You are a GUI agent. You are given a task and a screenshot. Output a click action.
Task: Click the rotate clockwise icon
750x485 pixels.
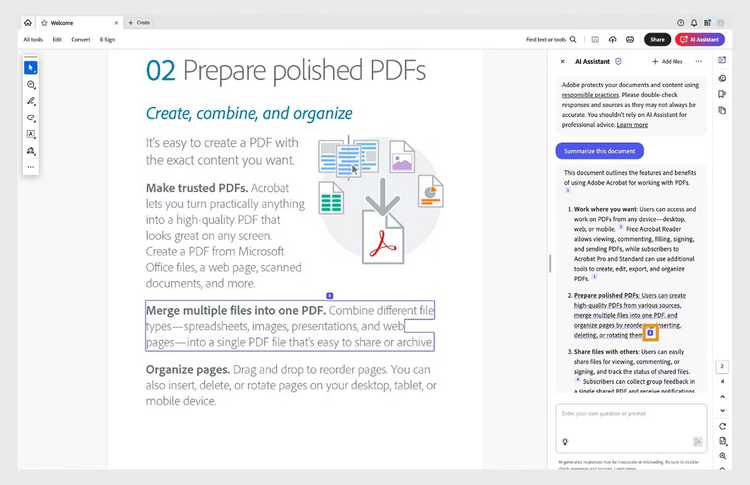722,426
